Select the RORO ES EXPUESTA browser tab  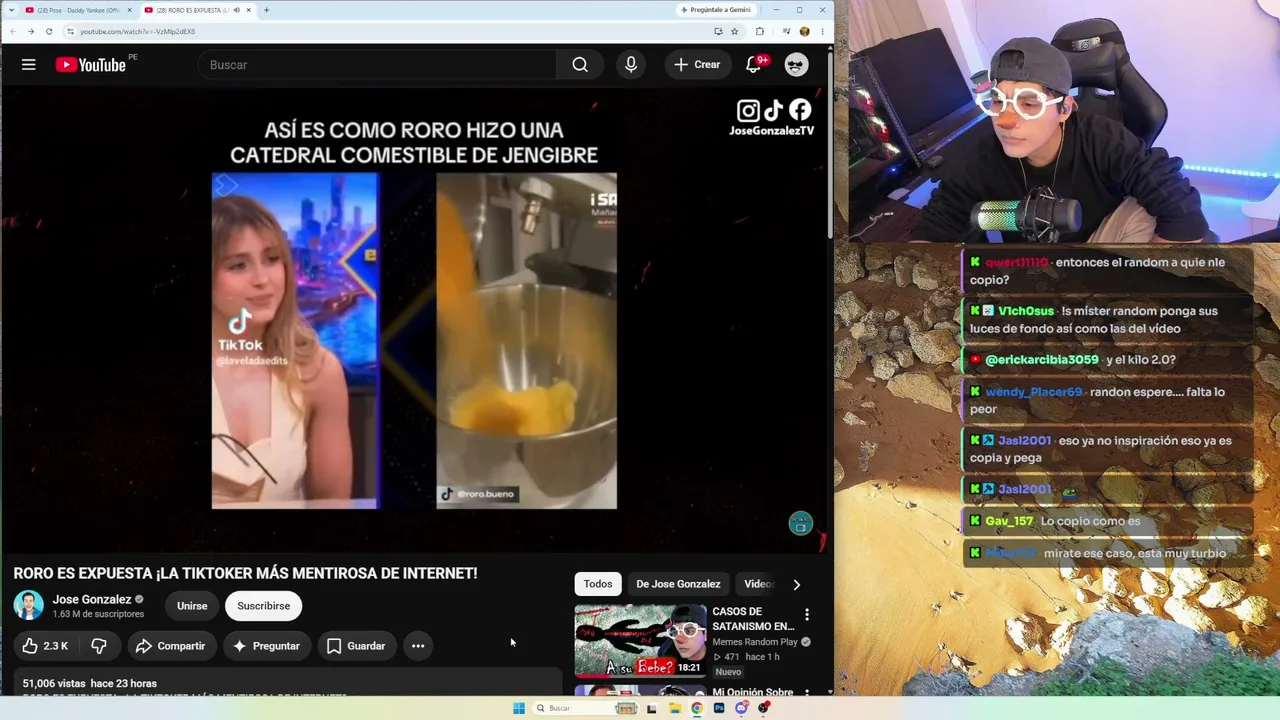(196, 10)
